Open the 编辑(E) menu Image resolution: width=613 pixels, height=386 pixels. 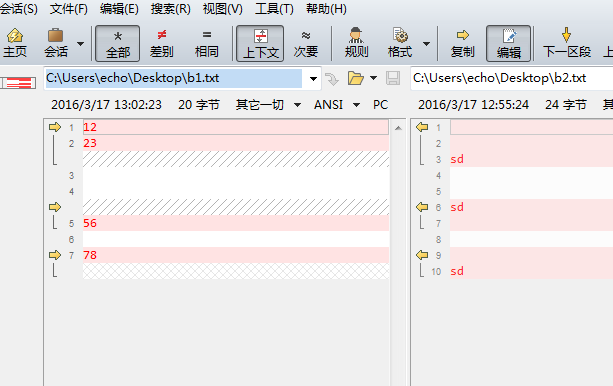tap(119, 9)
